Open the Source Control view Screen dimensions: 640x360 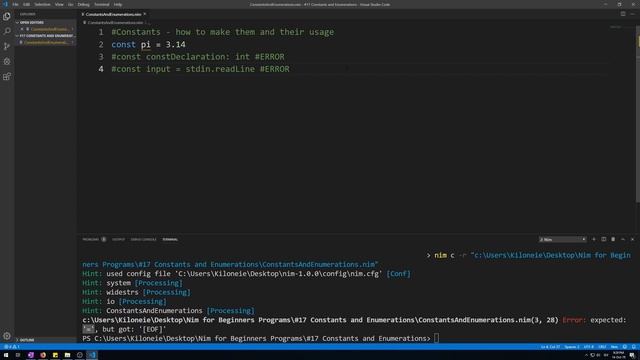pyautogui.click(x=7, y=46)
